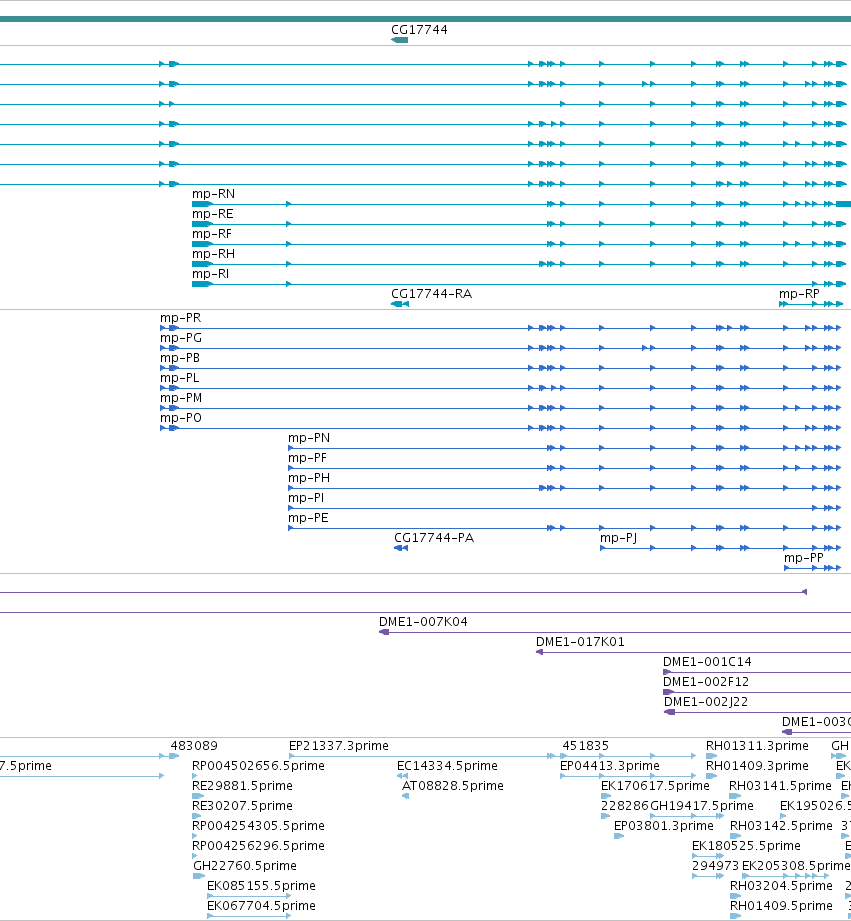
Task: Click the DME1-017K01 clone arrowhead
Action: click(539, 652)
